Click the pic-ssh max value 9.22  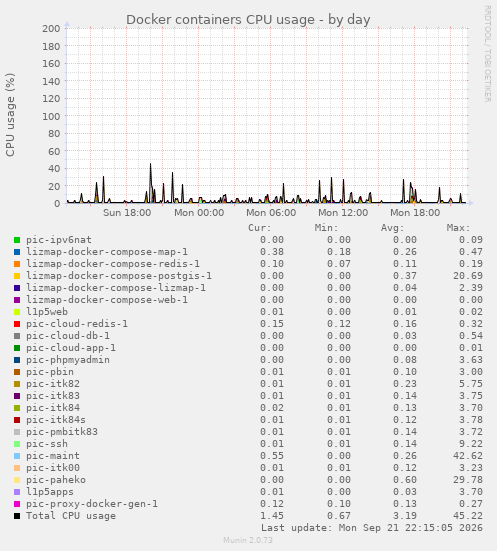[471, 444]
